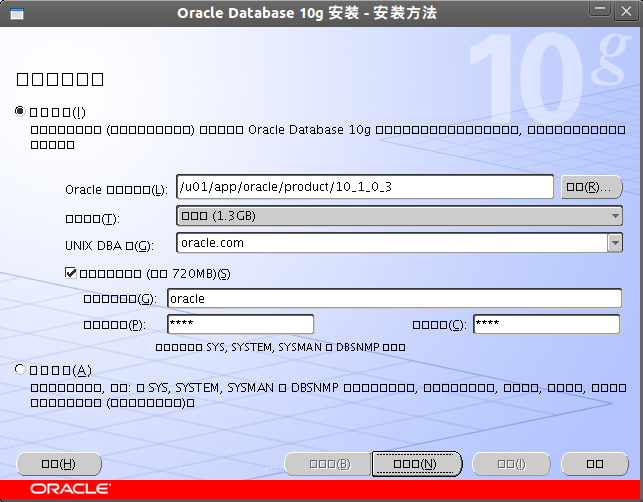
Task: Close the Oracle installer window
Action: tap(626, 11)
